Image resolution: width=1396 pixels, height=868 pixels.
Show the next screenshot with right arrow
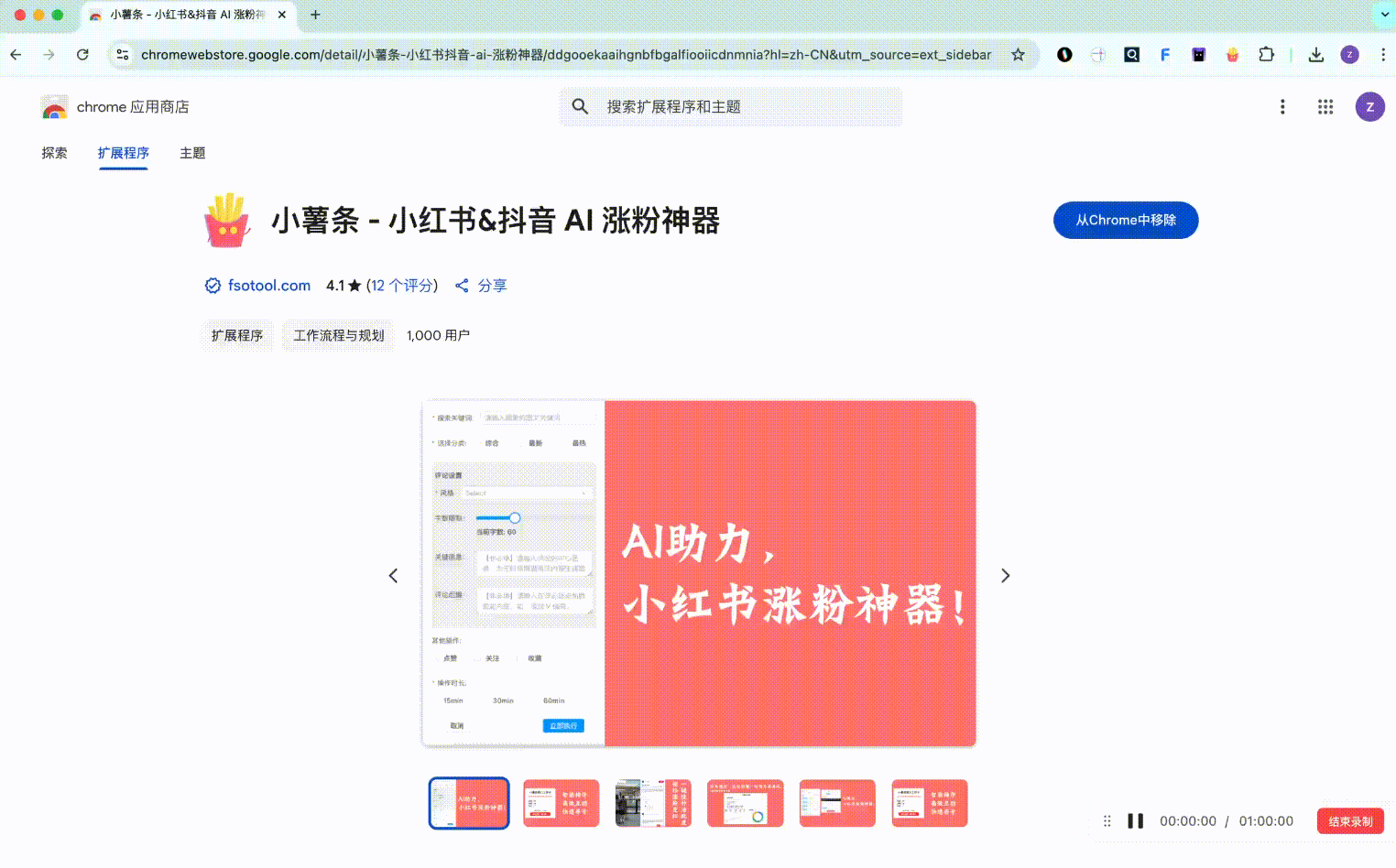1005,576
